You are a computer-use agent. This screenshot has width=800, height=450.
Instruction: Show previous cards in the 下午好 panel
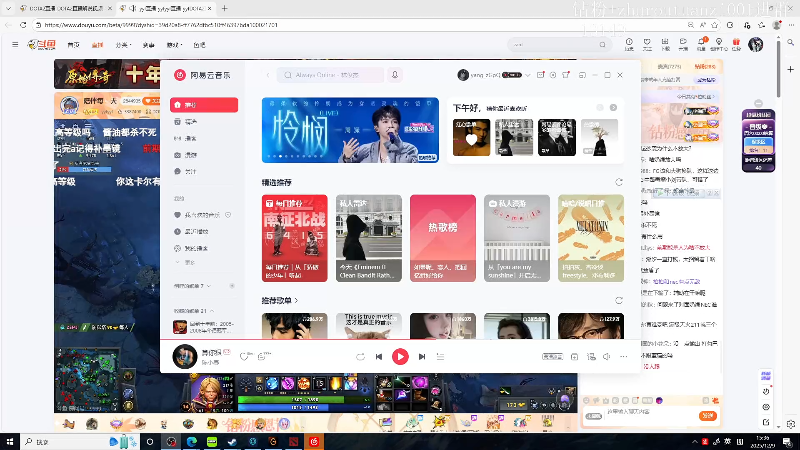point(600,108)
